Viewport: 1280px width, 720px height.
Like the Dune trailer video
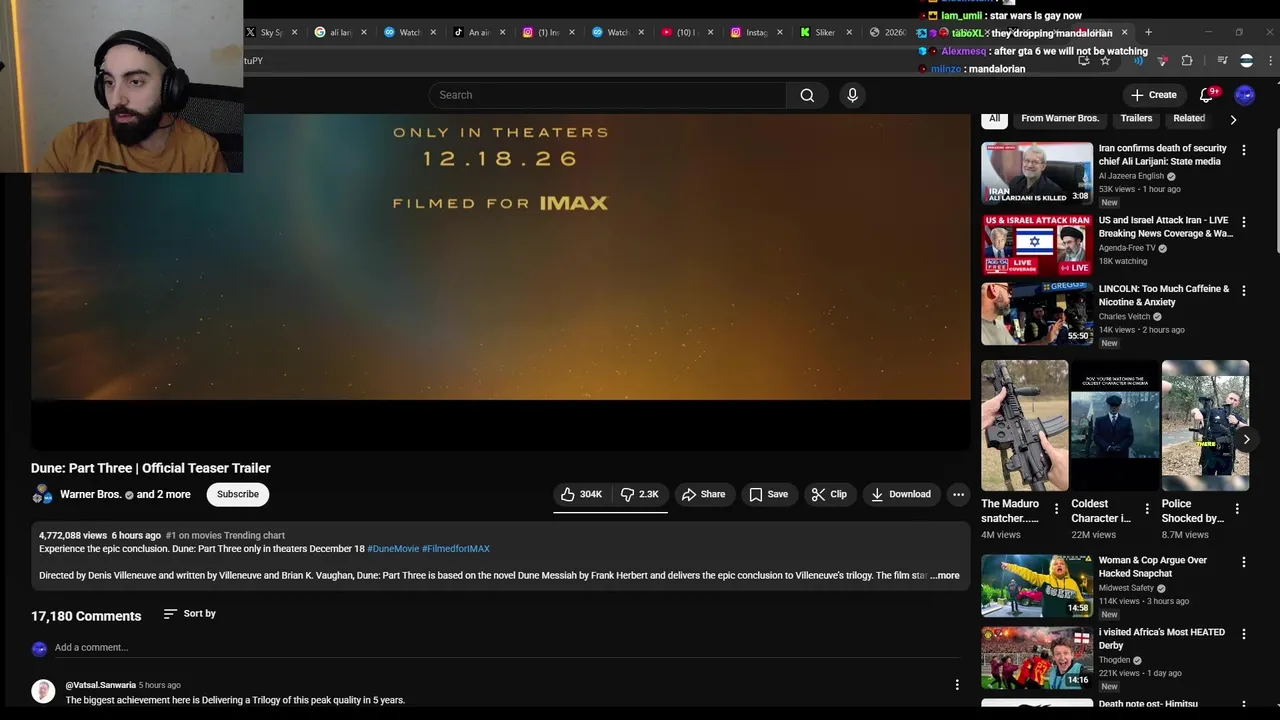581,494
